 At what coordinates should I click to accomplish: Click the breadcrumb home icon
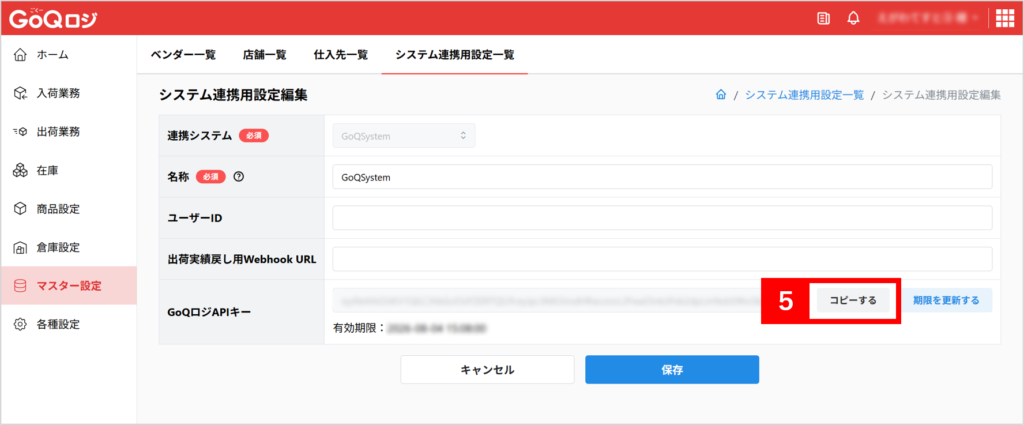[721, 95]
